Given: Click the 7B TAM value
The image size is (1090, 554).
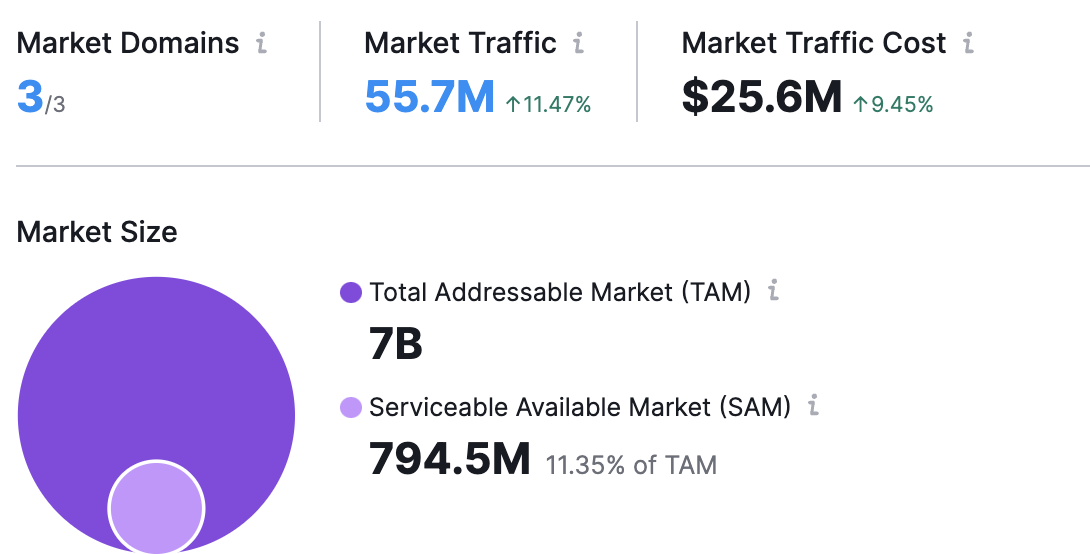Looking at the screenshot, I should (396, 345).
